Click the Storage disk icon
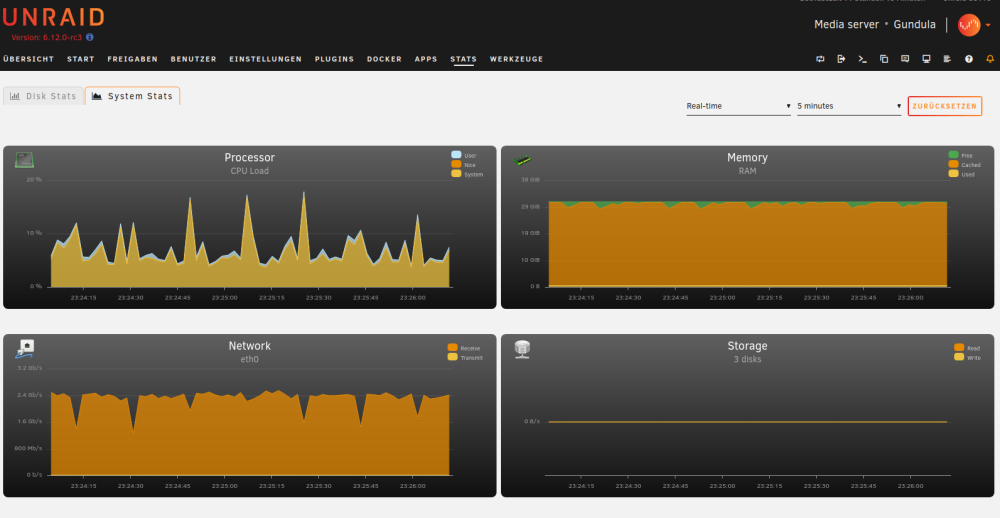Screen dimensions: 1000x518 point(522,349)
